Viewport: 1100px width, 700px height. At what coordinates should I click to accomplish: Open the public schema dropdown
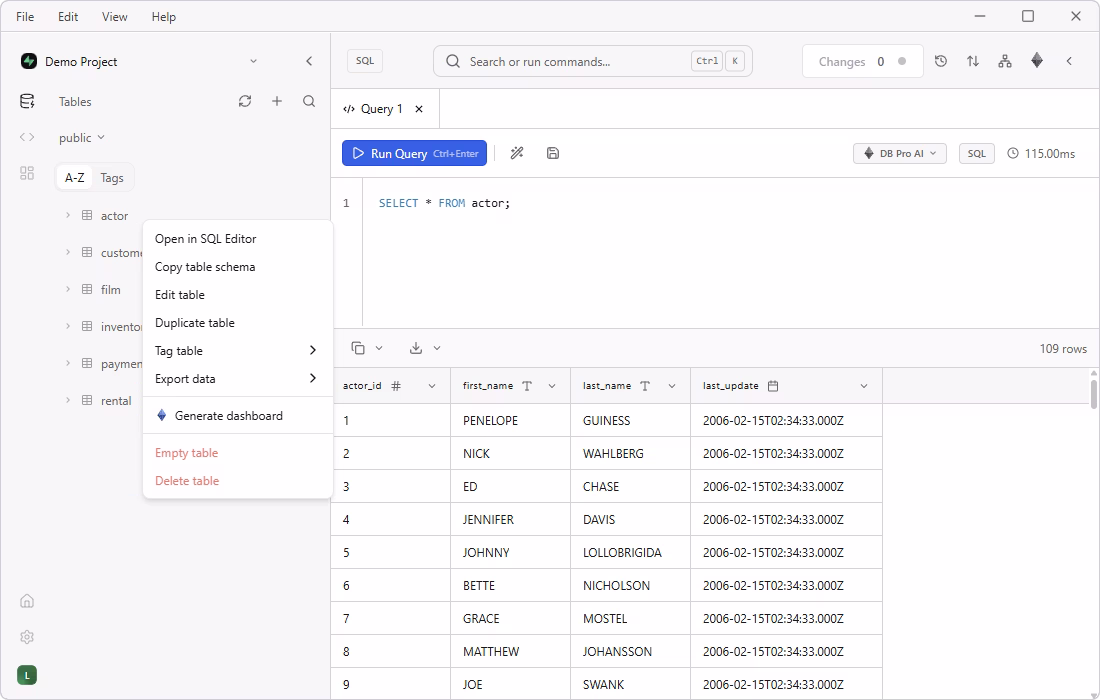[82, 137]
